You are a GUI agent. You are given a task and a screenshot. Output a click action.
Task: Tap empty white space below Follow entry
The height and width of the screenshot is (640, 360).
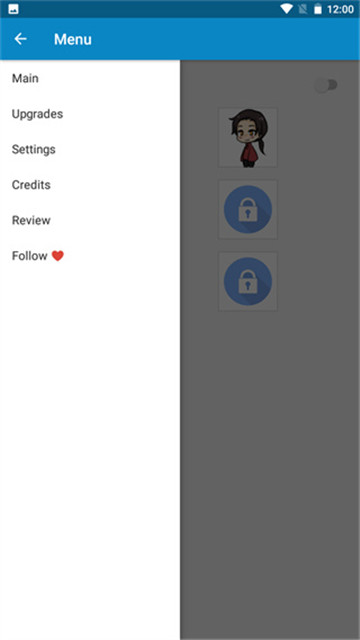90,449
